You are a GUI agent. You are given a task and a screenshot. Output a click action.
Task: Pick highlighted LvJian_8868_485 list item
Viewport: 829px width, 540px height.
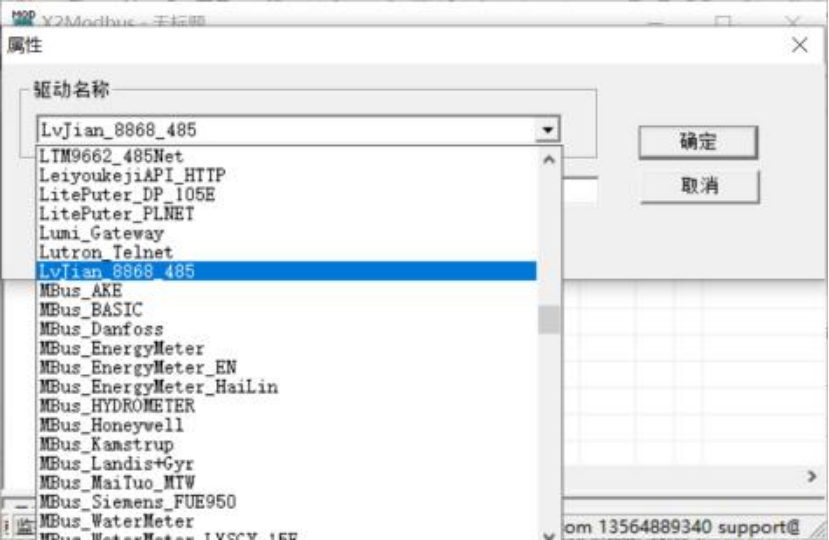(x=287, y=271)
